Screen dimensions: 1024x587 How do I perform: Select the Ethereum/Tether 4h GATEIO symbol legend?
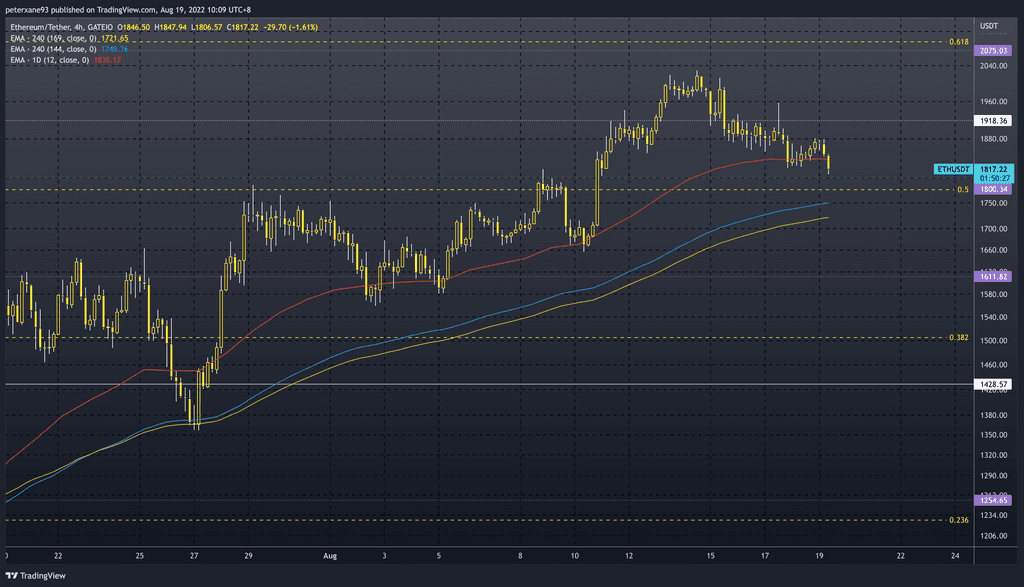point(61,27)
